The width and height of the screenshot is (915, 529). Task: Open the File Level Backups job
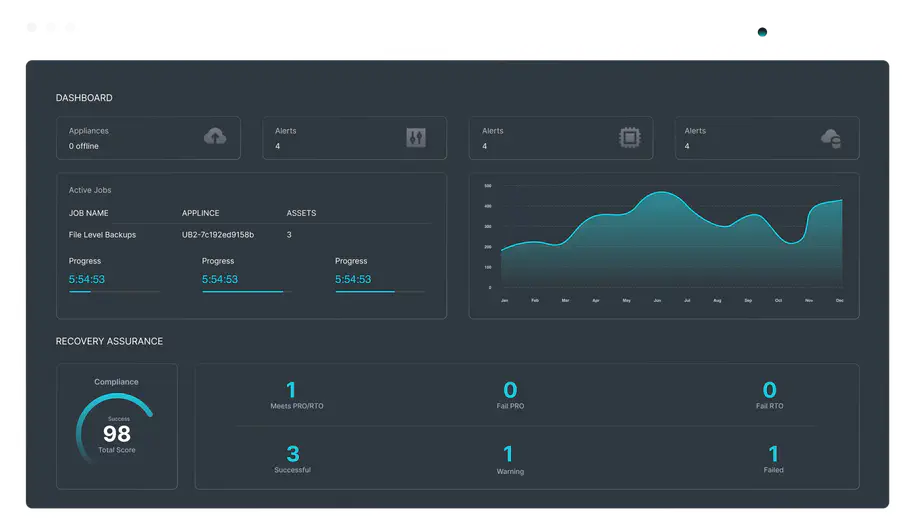(x=102, y=235)
